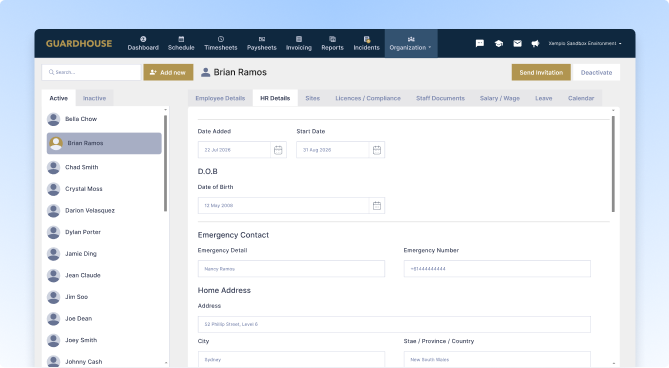Select Joe Dean in the employee list
Viewport: 669px width, 368px height.
point(104,319)
